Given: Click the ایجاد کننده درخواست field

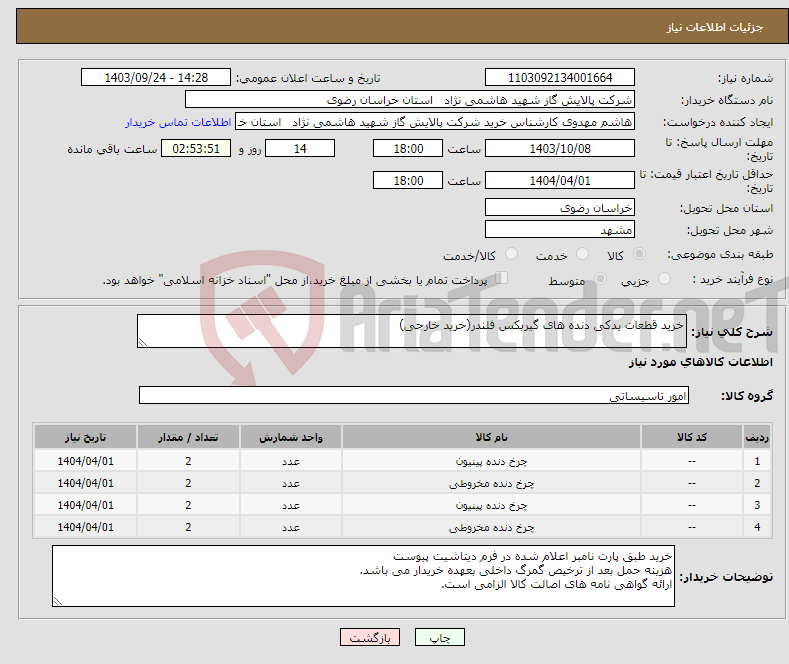Looking at the screenshot, I should click(x=435, y=122).
